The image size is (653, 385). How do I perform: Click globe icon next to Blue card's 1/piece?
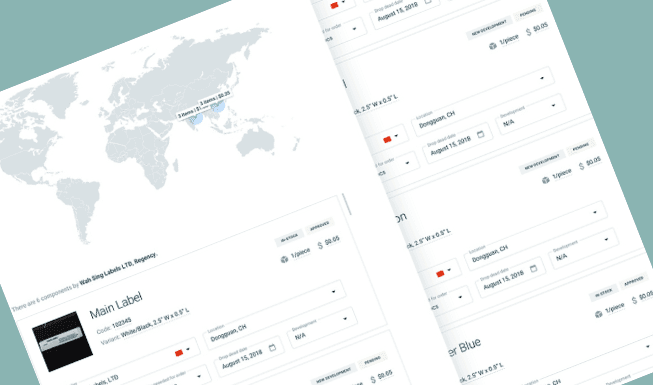(x=599, y=314)
